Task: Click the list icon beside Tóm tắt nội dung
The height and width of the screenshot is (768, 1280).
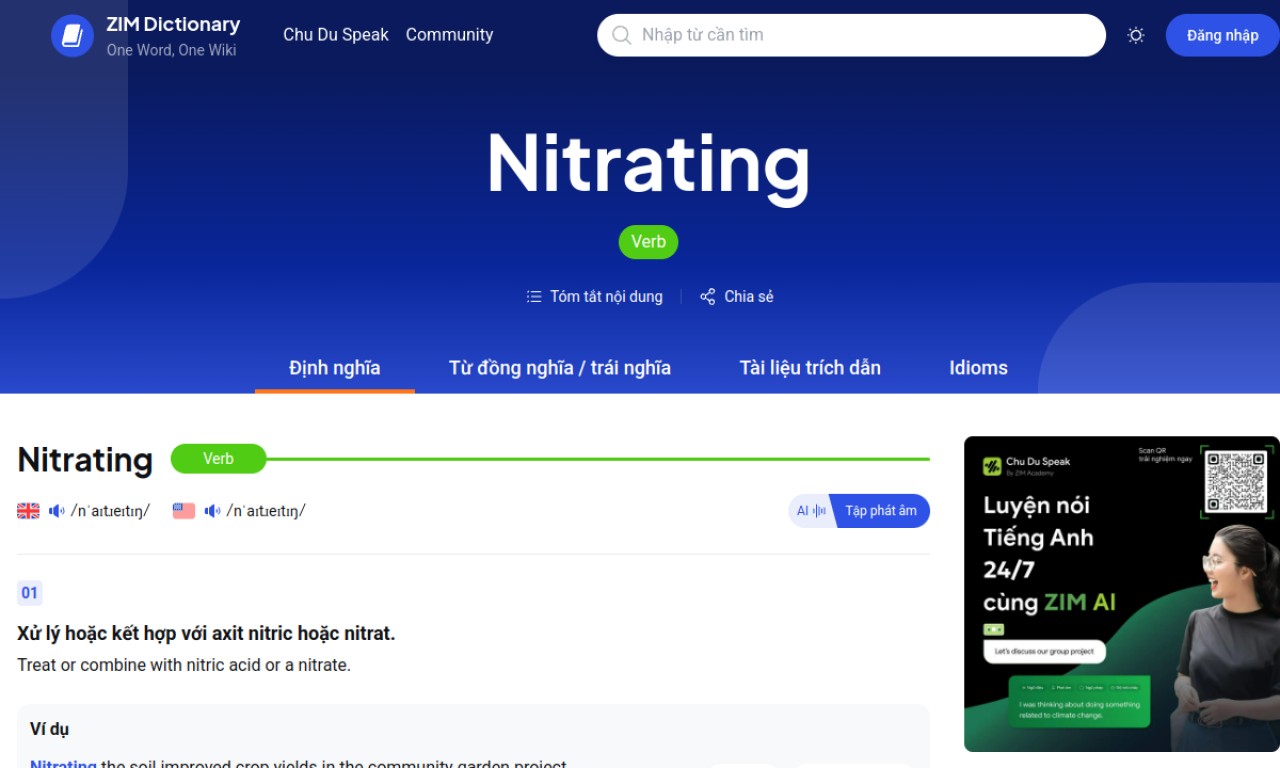Action: point(534,296)
